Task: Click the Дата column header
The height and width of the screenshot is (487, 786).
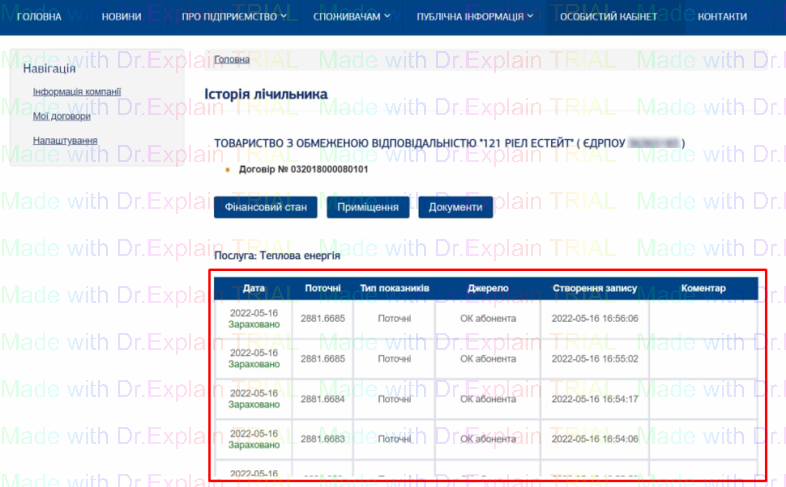Action: 254,289
